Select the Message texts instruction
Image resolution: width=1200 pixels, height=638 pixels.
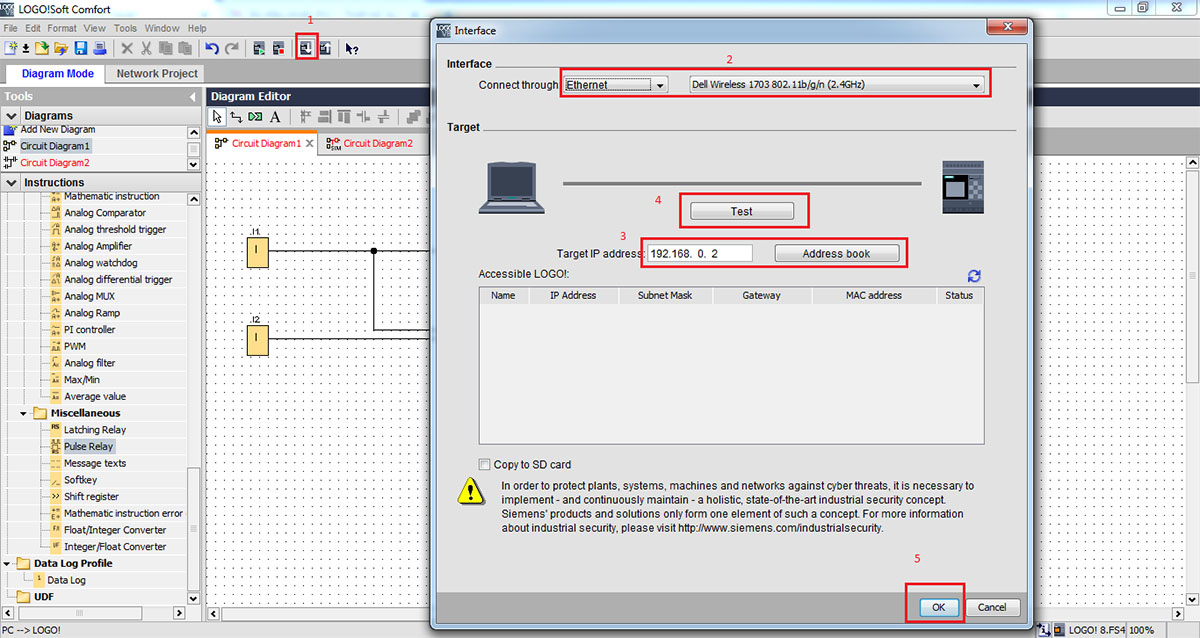[95, 463]
